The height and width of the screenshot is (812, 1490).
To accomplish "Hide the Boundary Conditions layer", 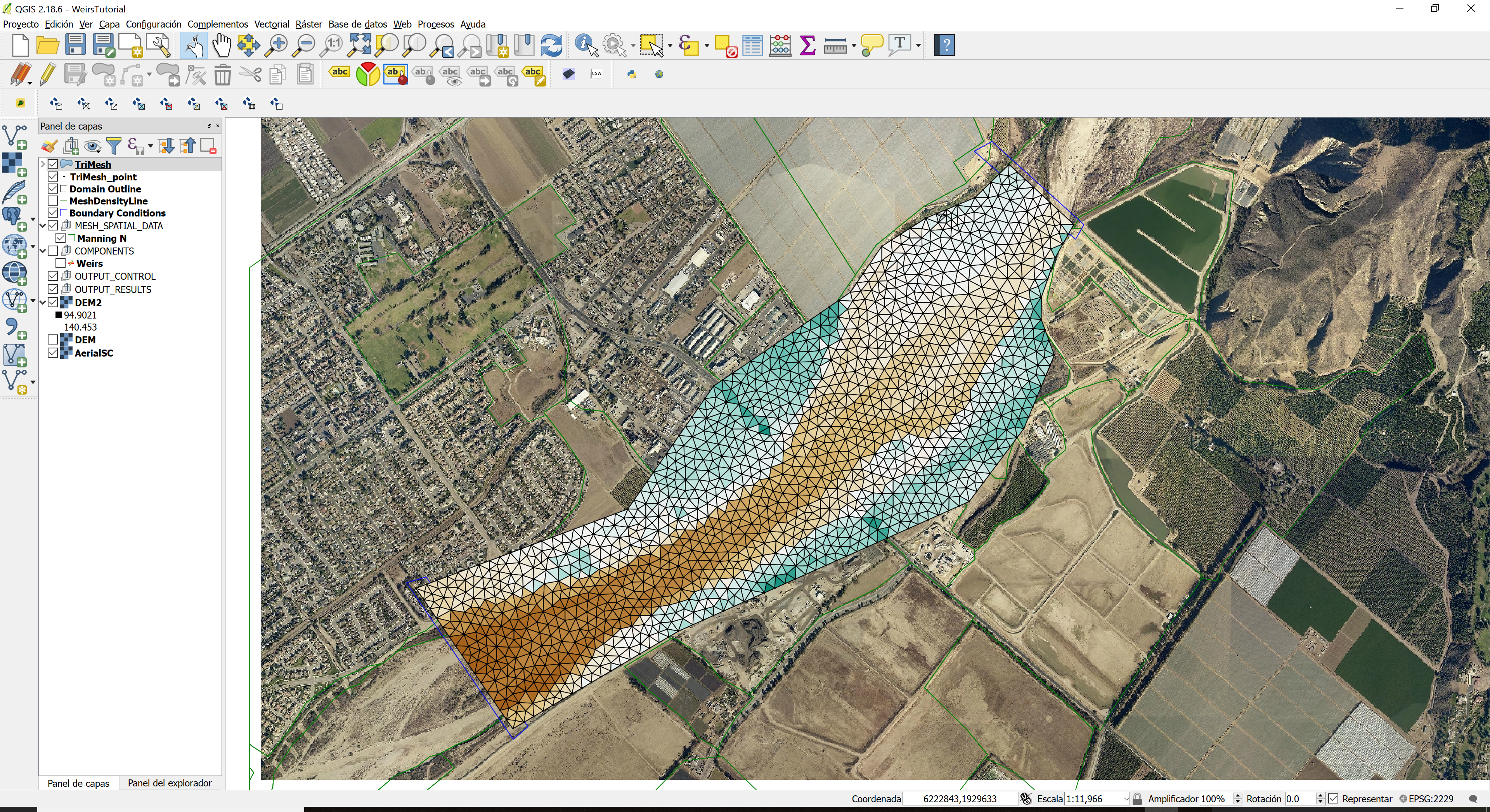I will click(53, 213).
